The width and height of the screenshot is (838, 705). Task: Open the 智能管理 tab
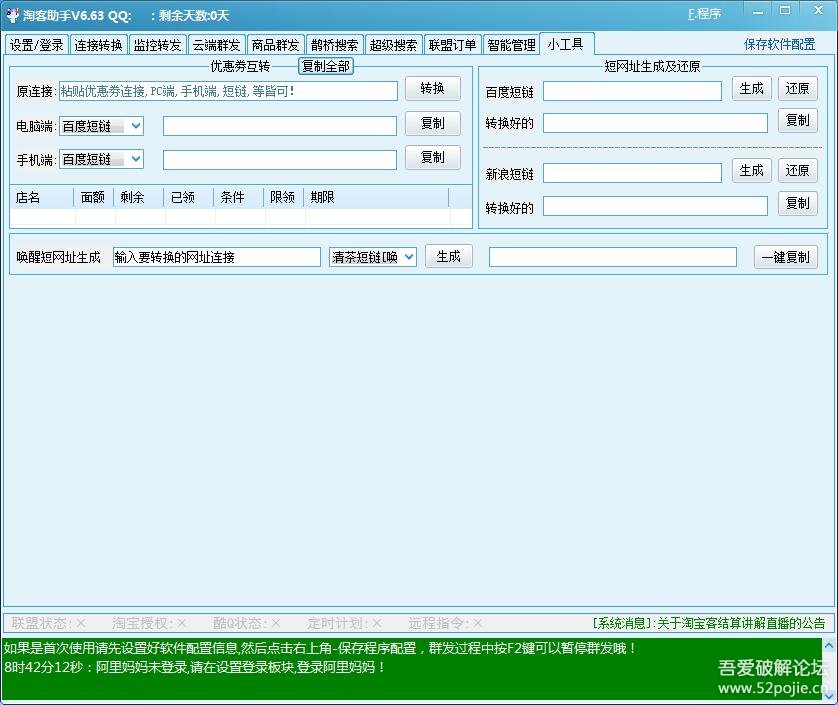[511, 45]
